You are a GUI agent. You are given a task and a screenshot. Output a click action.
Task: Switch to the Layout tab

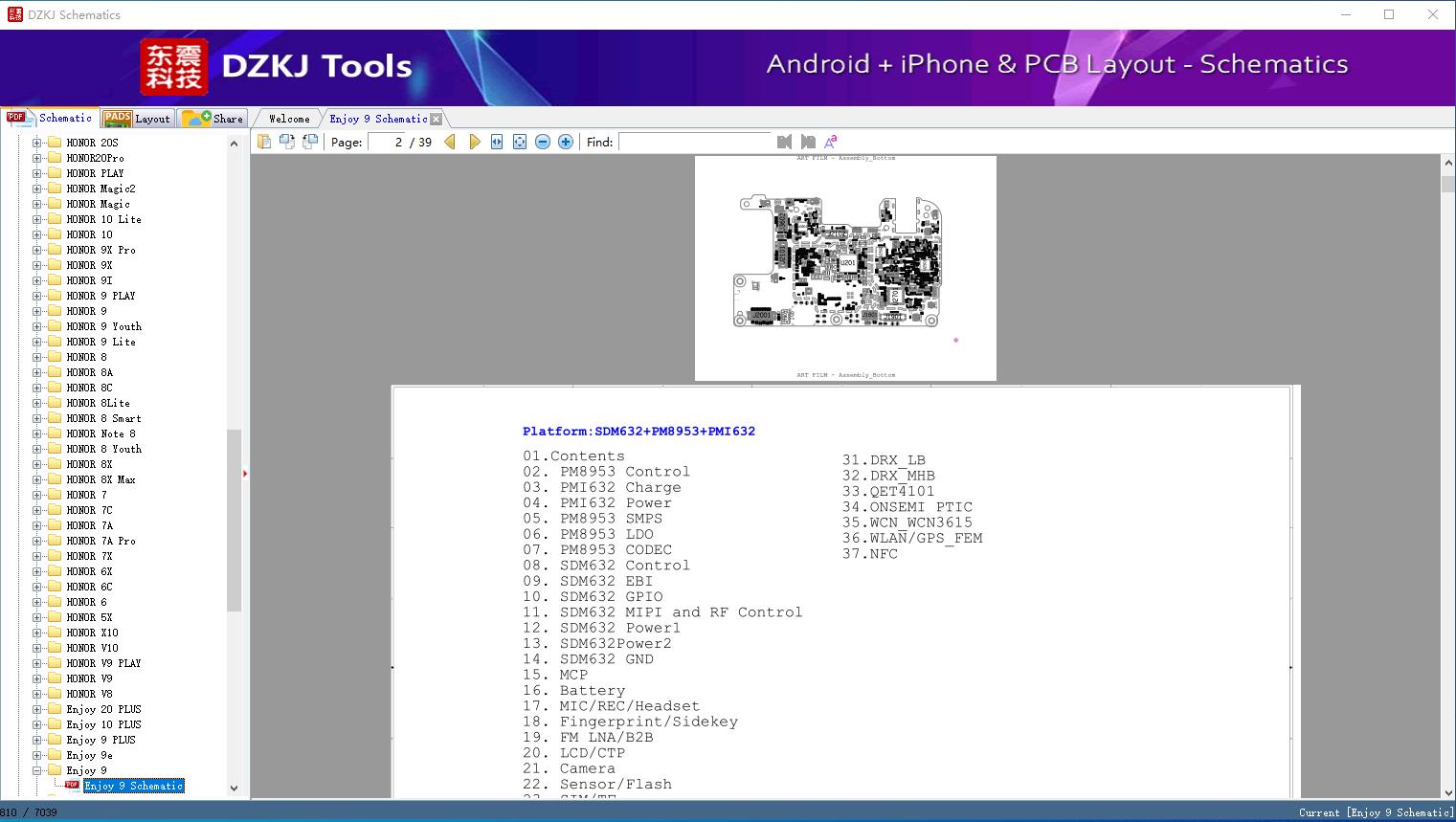point(137,119)
